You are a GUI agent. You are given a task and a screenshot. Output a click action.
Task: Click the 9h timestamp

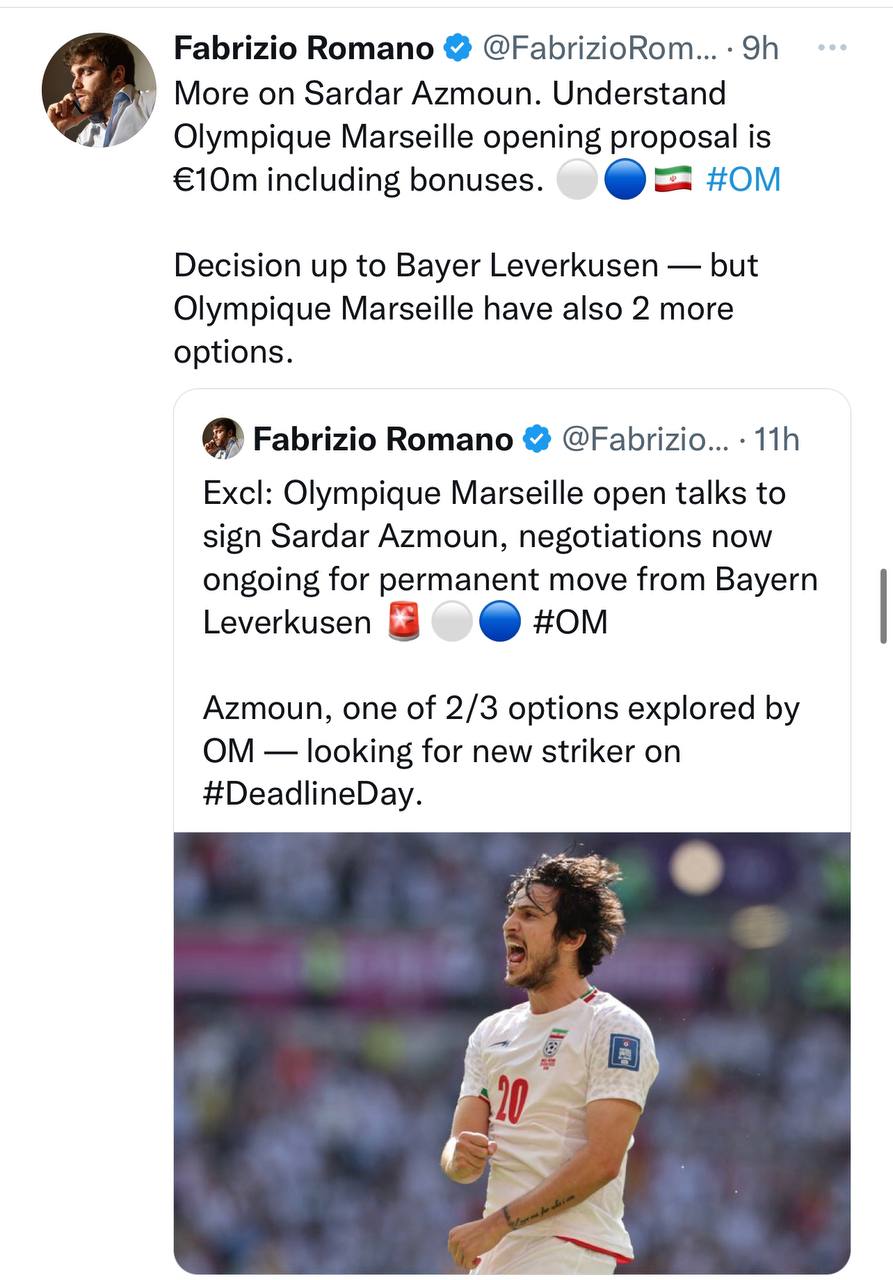(760, 47)
